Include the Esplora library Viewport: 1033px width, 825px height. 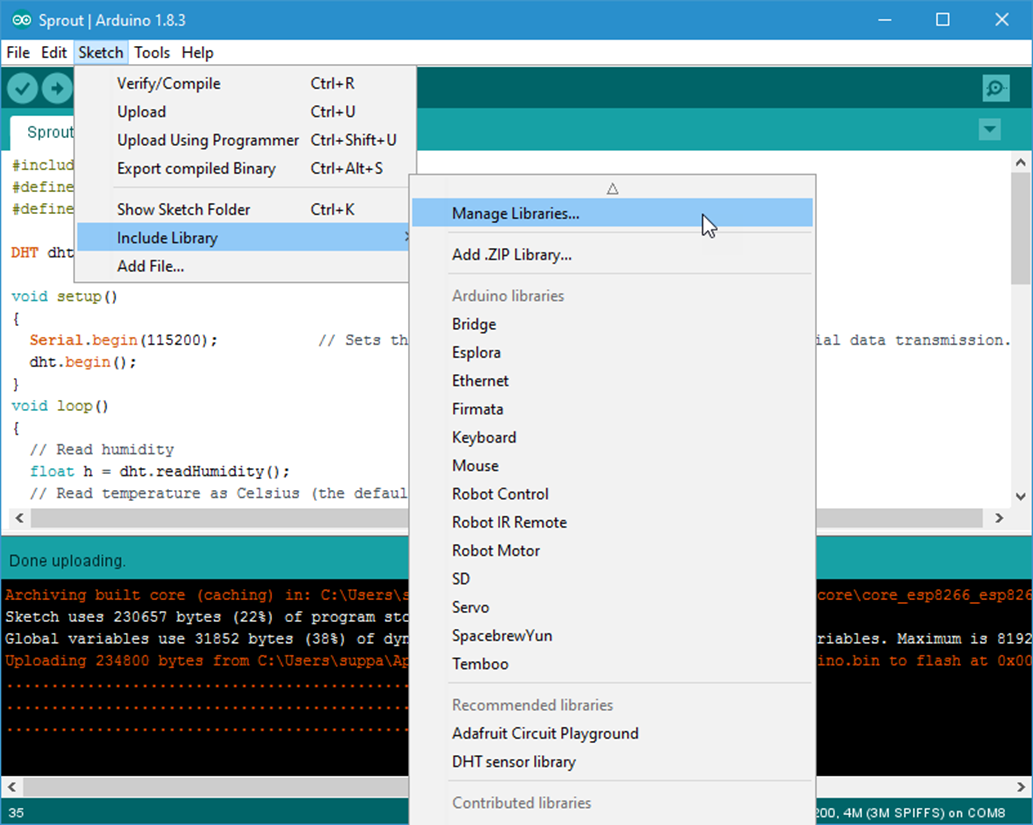tap(612, 353)
